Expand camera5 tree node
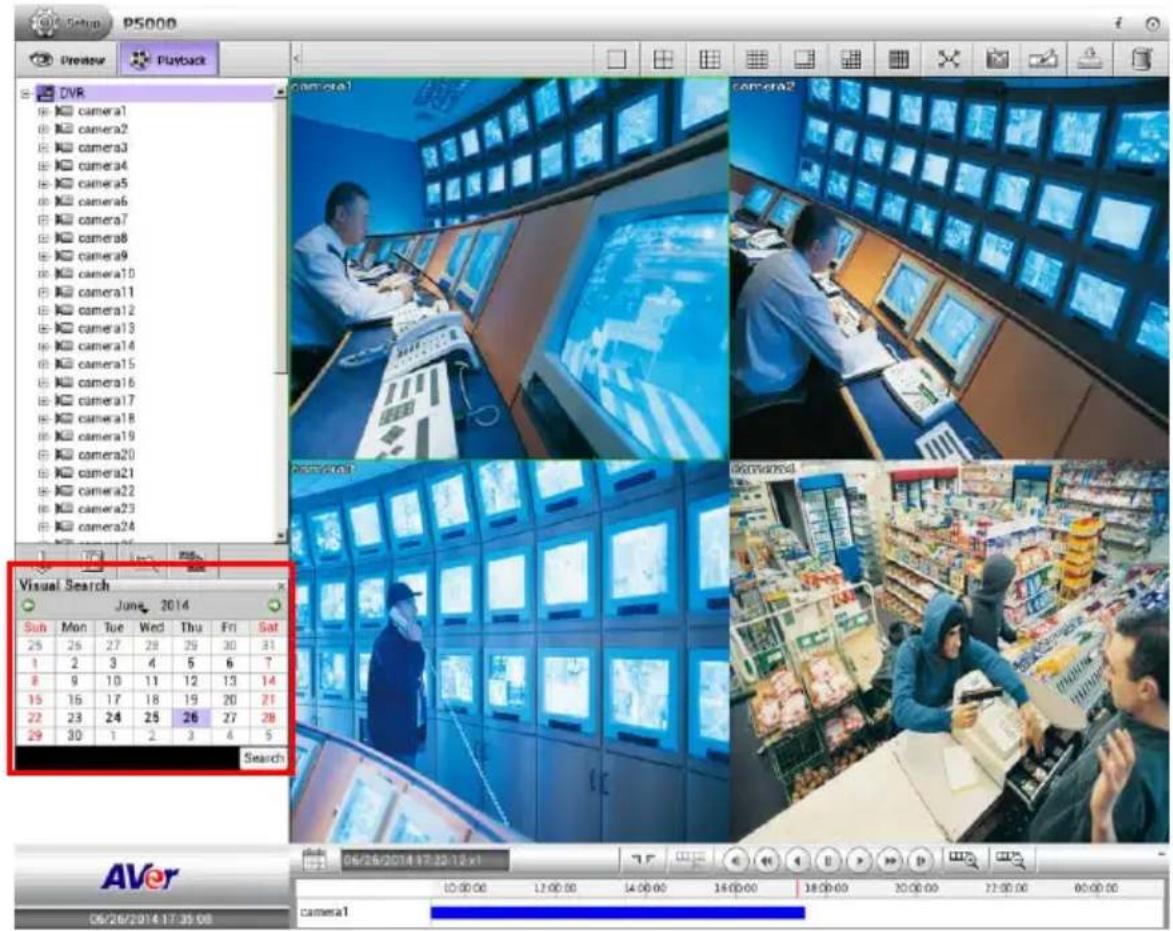 tap(43, 184)
